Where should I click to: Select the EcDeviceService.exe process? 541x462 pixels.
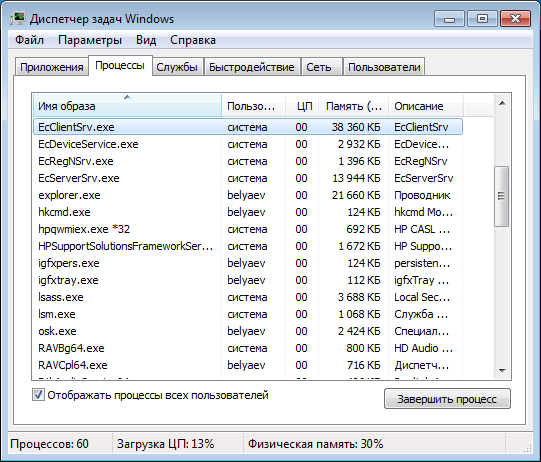click(248, 144)
